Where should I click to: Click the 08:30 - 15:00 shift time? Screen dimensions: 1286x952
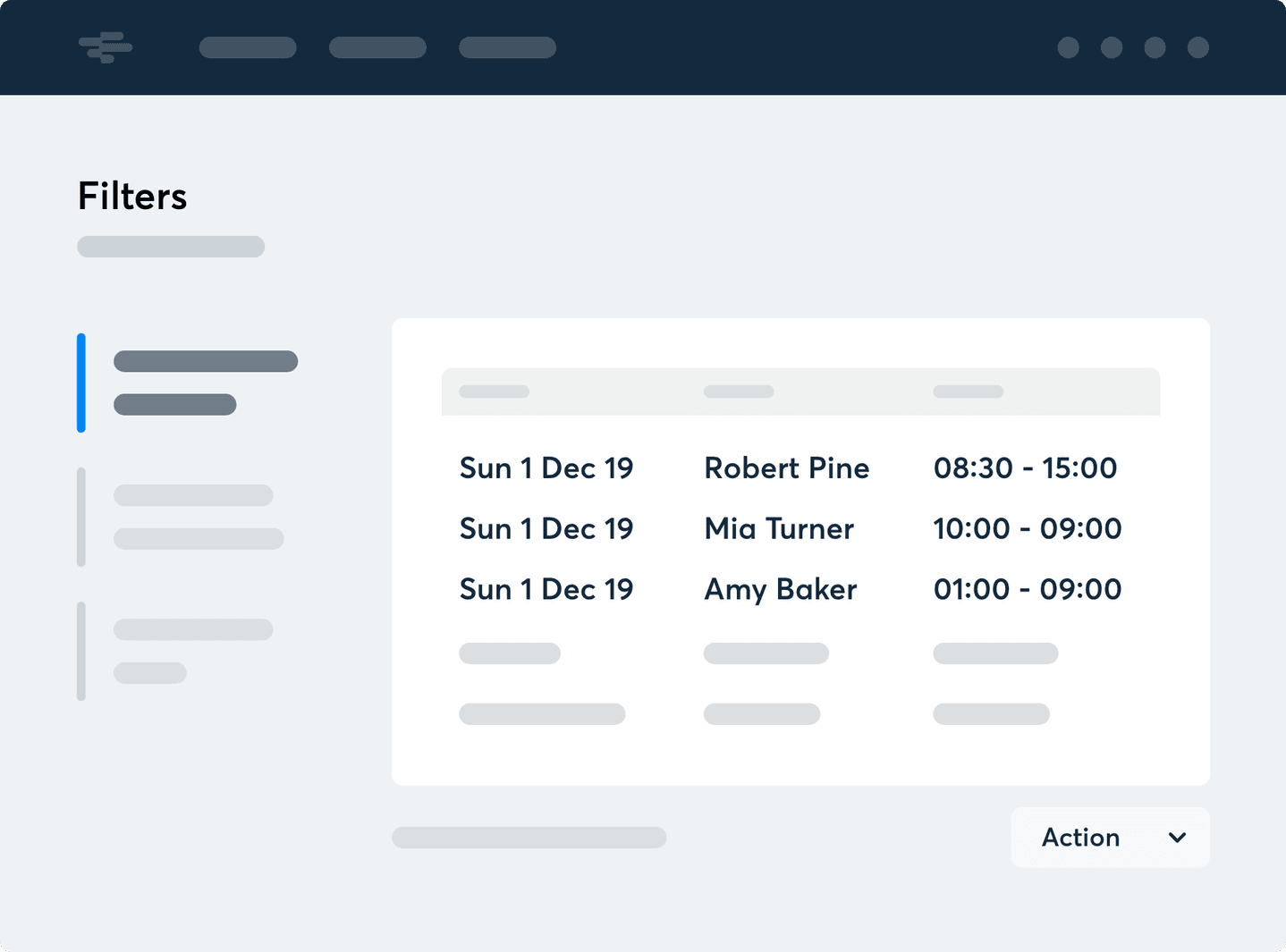pos(1025,468)
